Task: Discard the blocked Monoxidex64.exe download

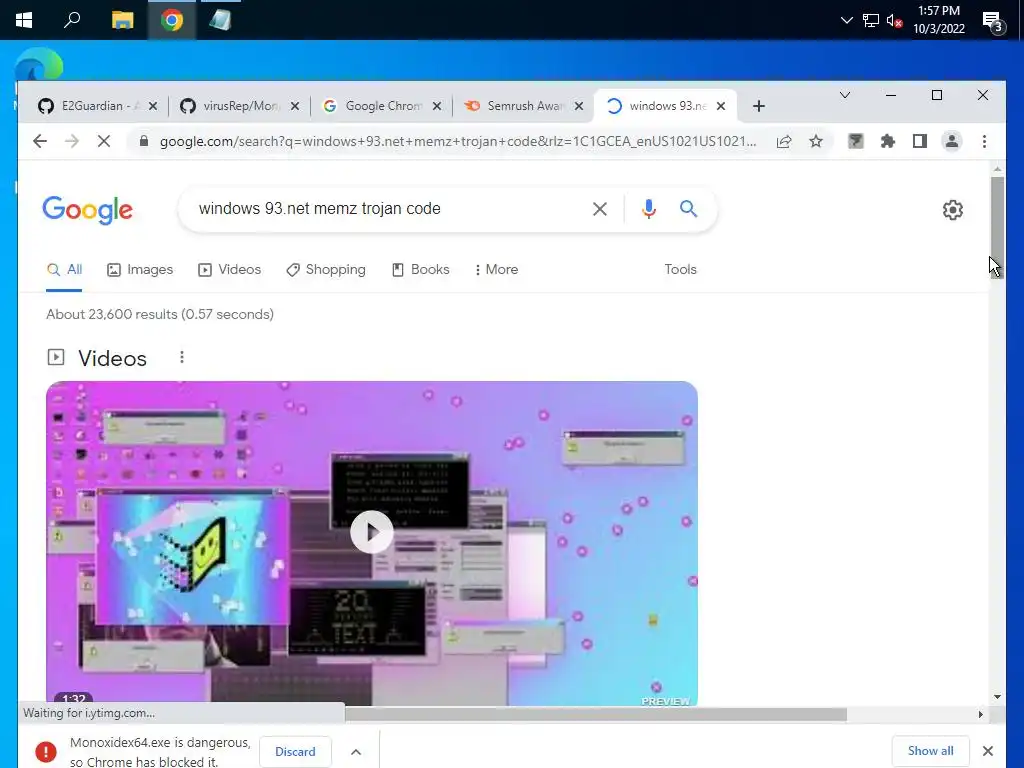Action: click(295, 752)
